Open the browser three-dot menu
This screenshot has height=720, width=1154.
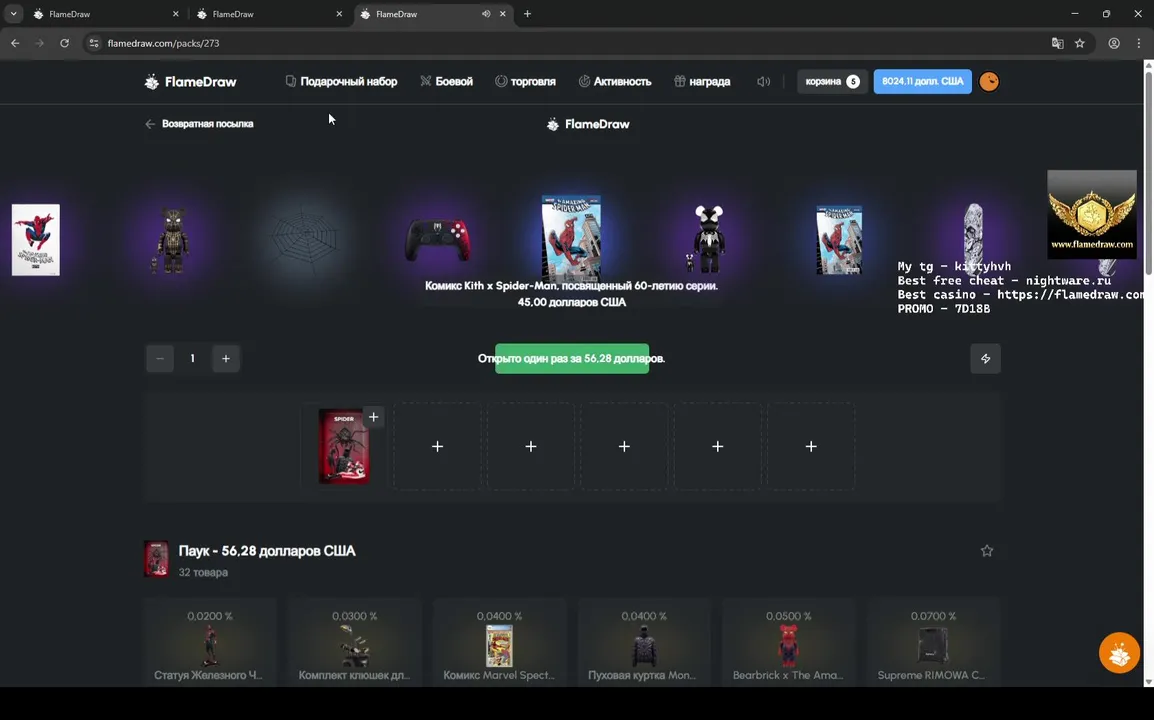[x=1139, y=43]
